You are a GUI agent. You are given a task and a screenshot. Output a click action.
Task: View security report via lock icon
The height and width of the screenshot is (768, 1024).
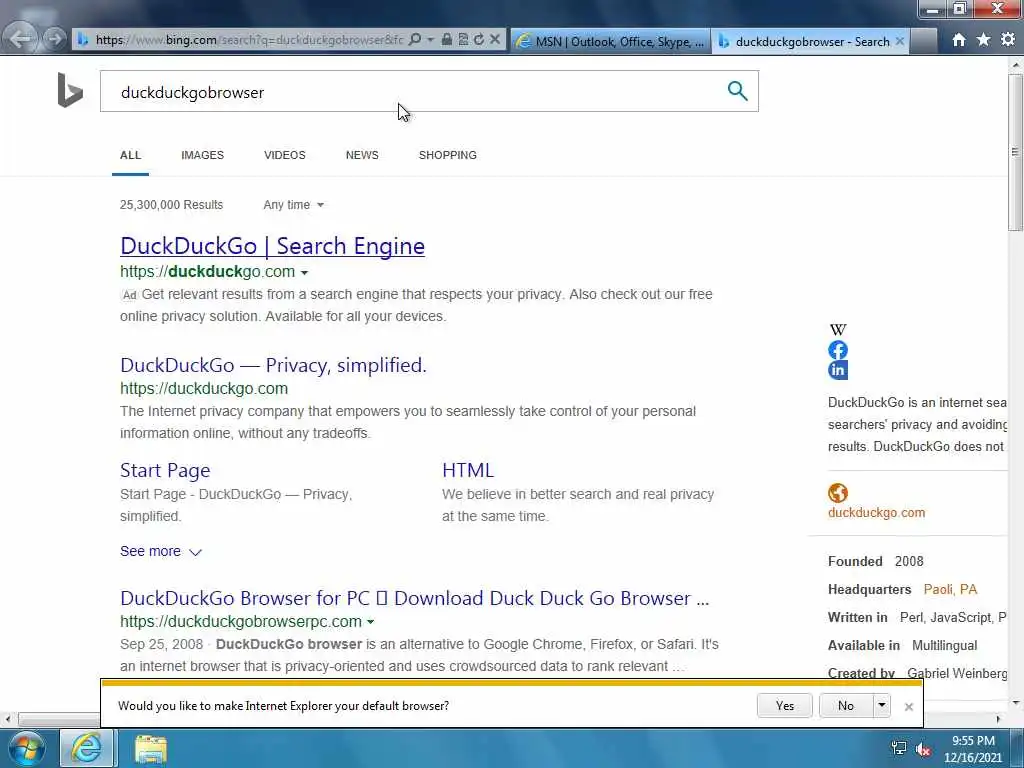pos(447,39)
